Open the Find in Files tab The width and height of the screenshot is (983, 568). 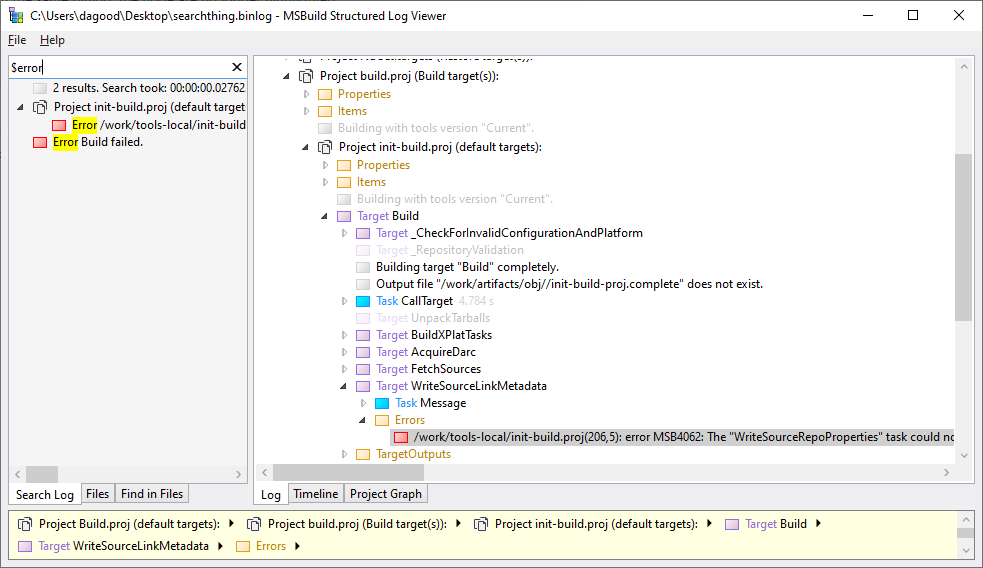[x=152, y=493]
